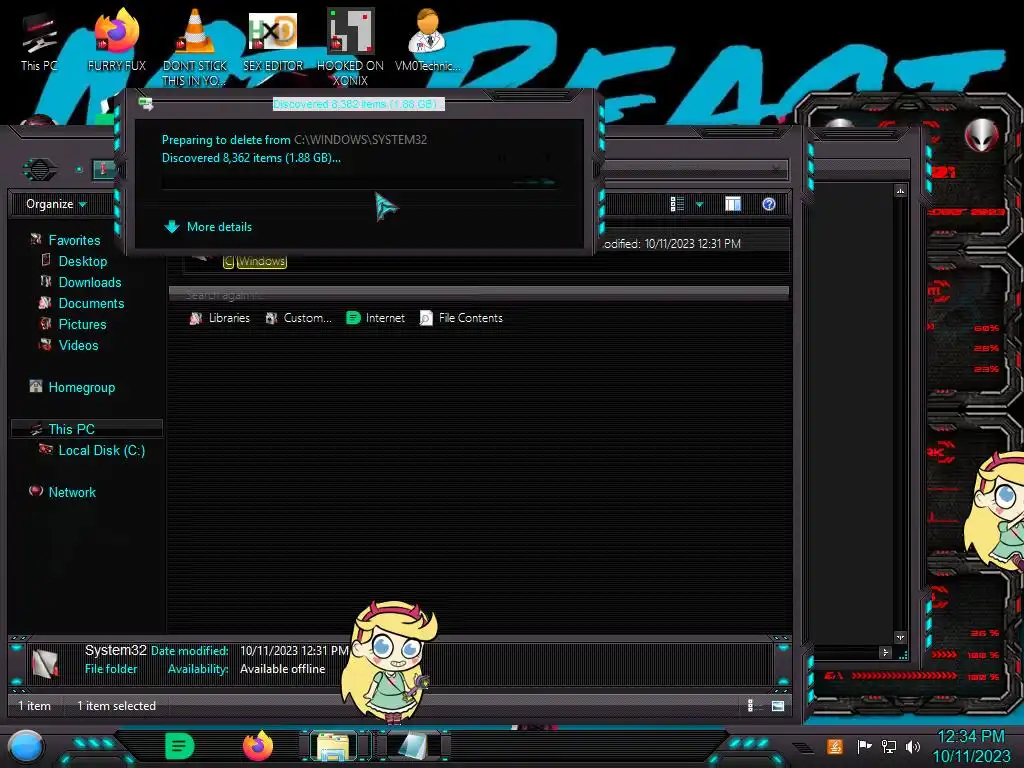Switch to large icons via status bar icon
The height and width of the screenshot is (768, 1024).
[x=778, y=705]
